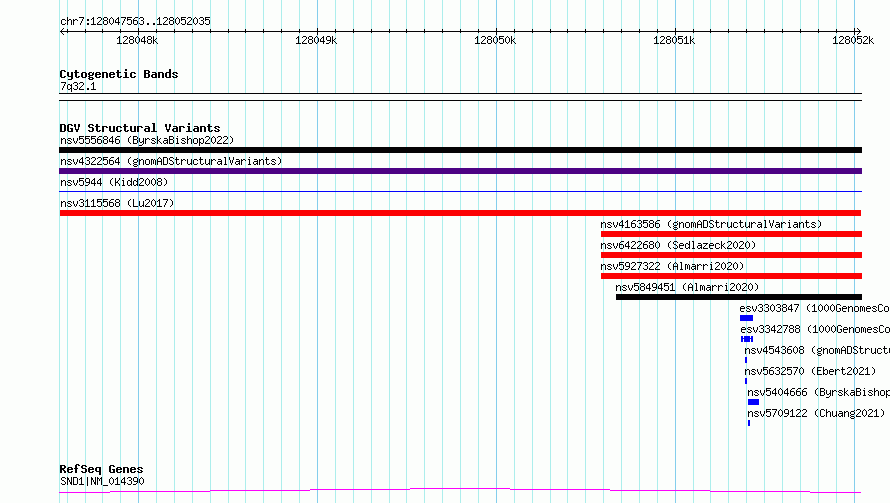Open nsv3115568 (Lu2017) label
890x503 pixels.
117,203
